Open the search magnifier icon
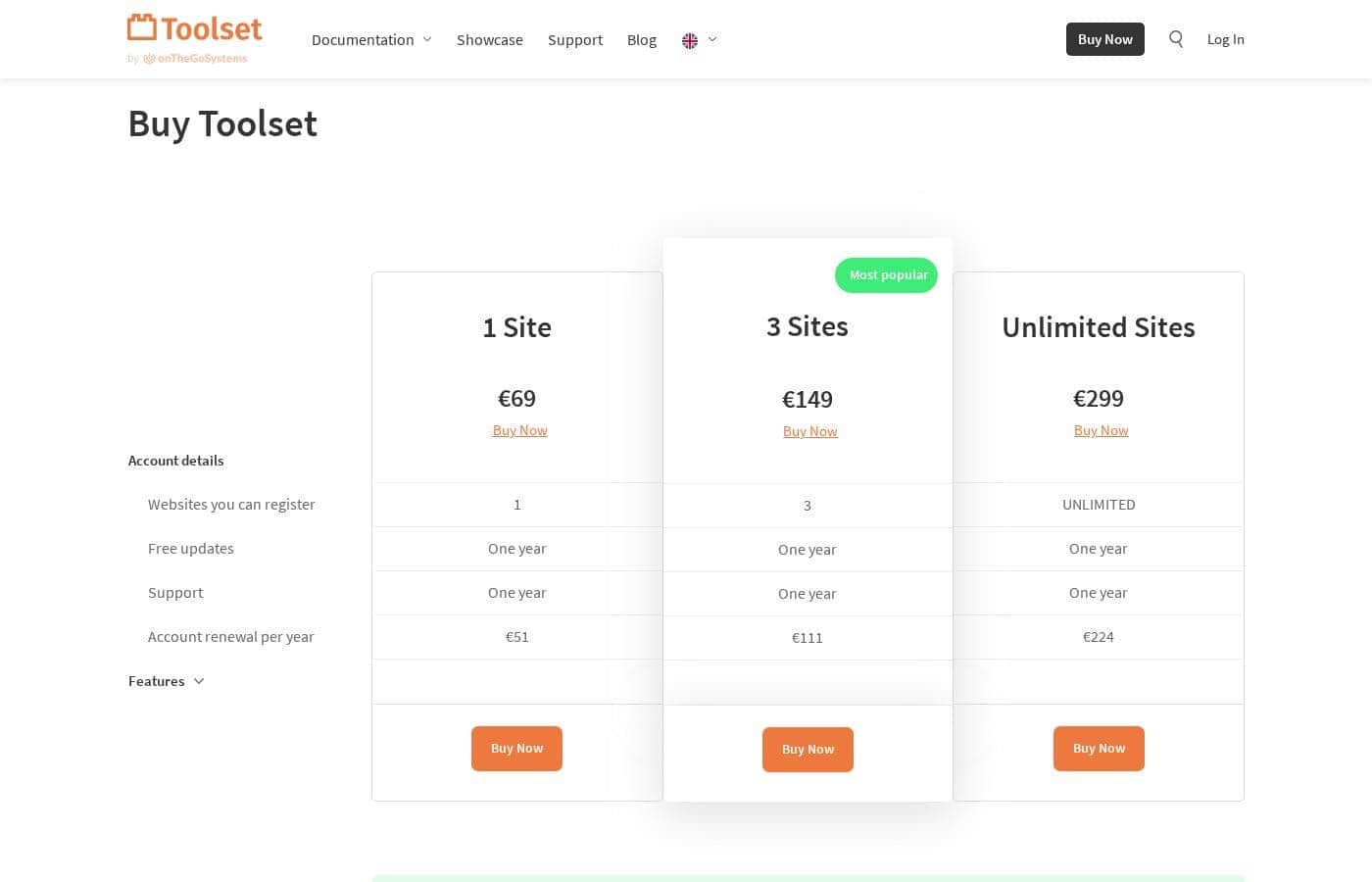1372x882 pixels. click(x=1176, y=39)
